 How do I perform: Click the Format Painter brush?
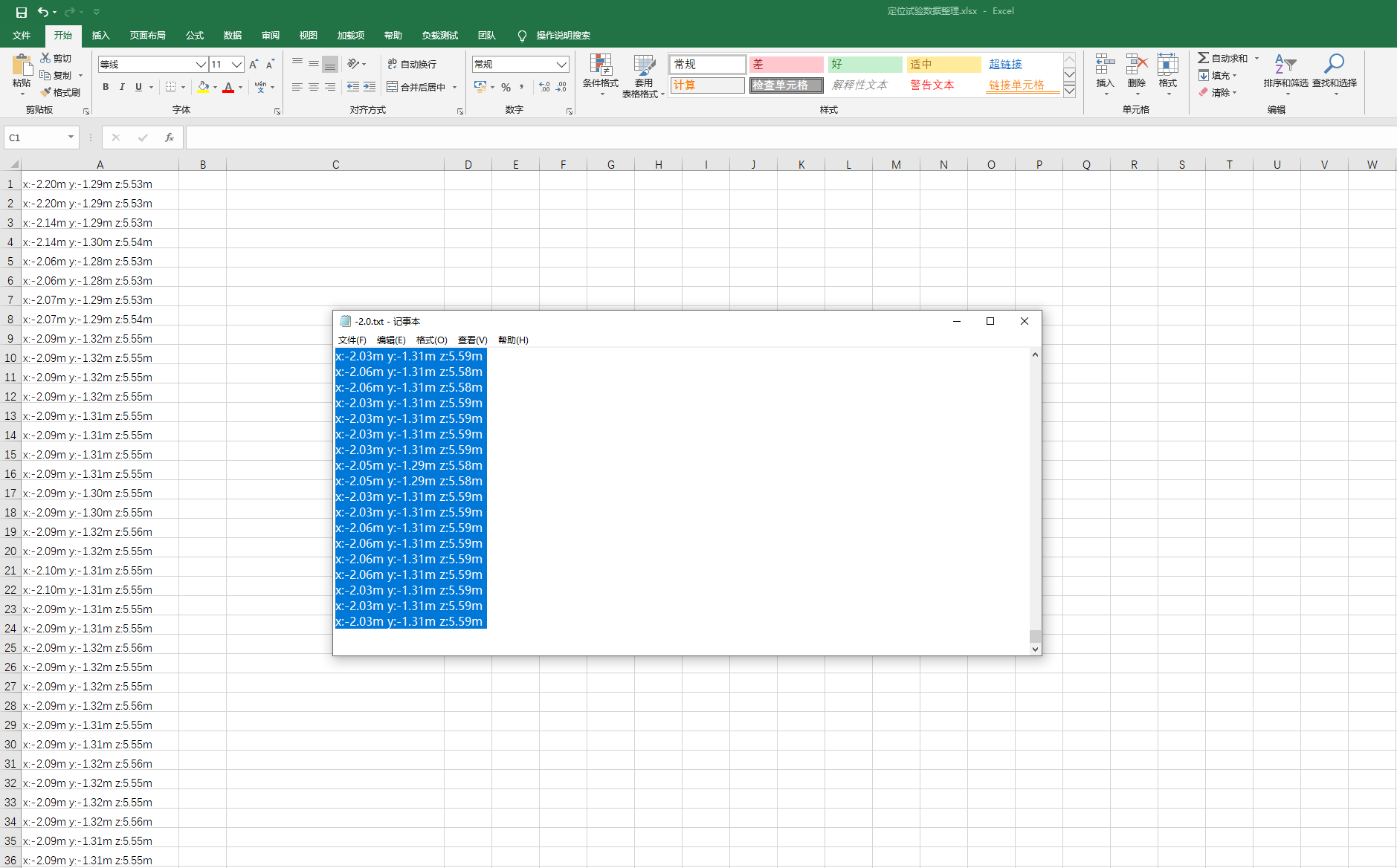coord(45,92)
